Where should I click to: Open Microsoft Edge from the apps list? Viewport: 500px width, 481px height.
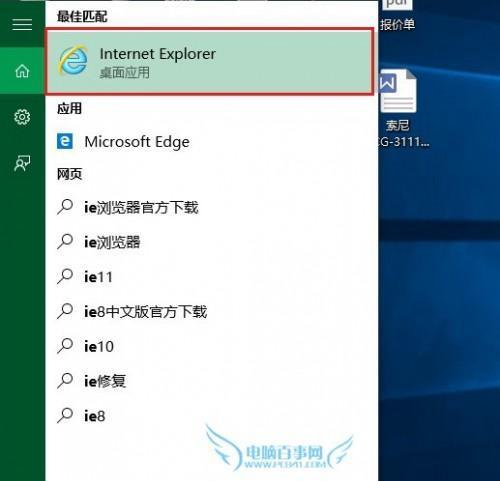212,141
